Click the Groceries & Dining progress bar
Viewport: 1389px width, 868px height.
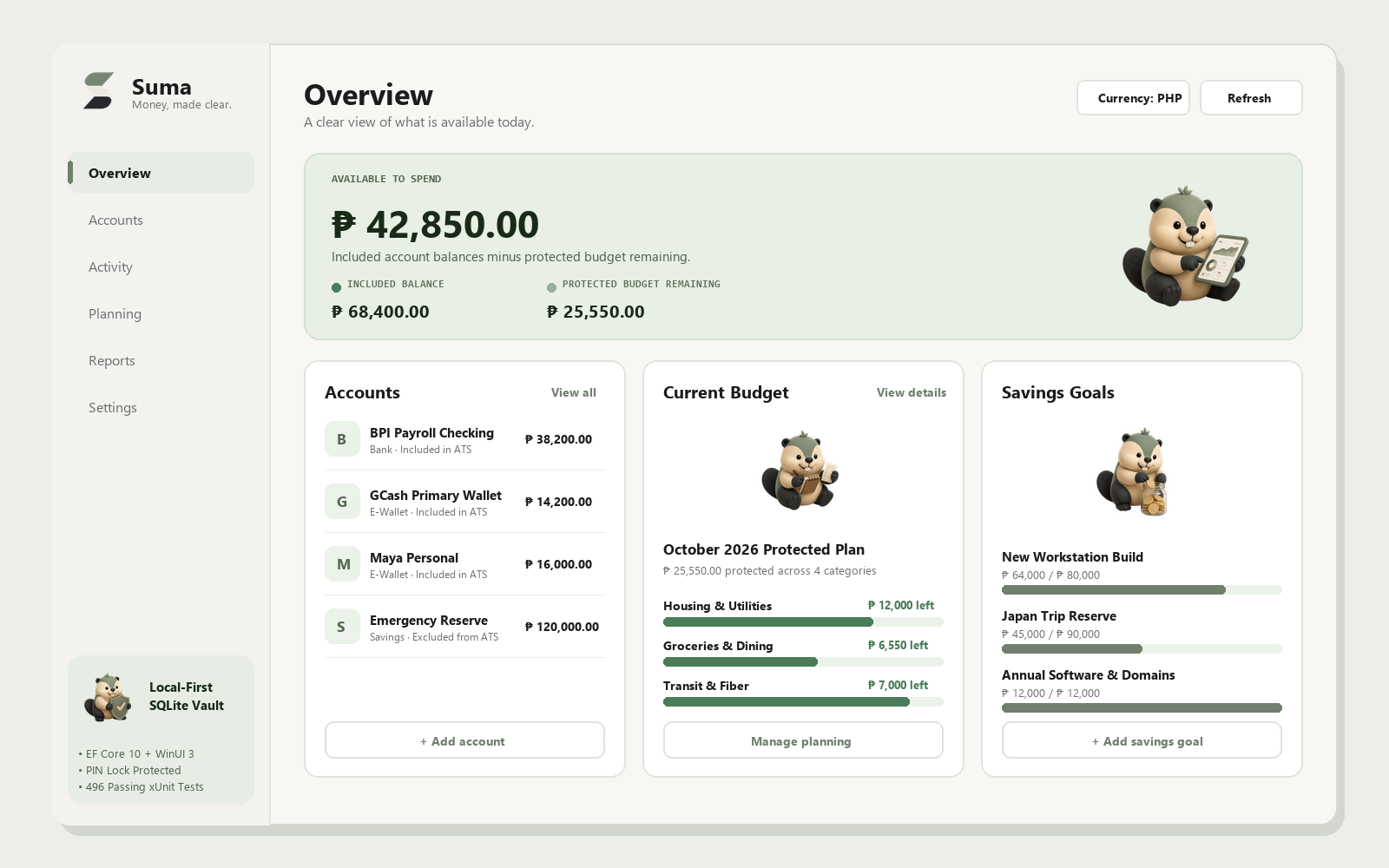tap(803, 661)
